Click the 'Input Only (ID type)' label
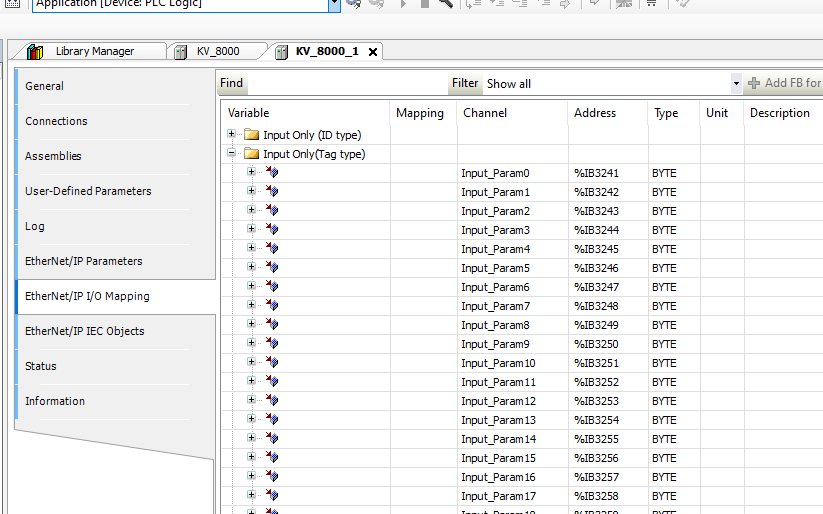 (312, 135)
